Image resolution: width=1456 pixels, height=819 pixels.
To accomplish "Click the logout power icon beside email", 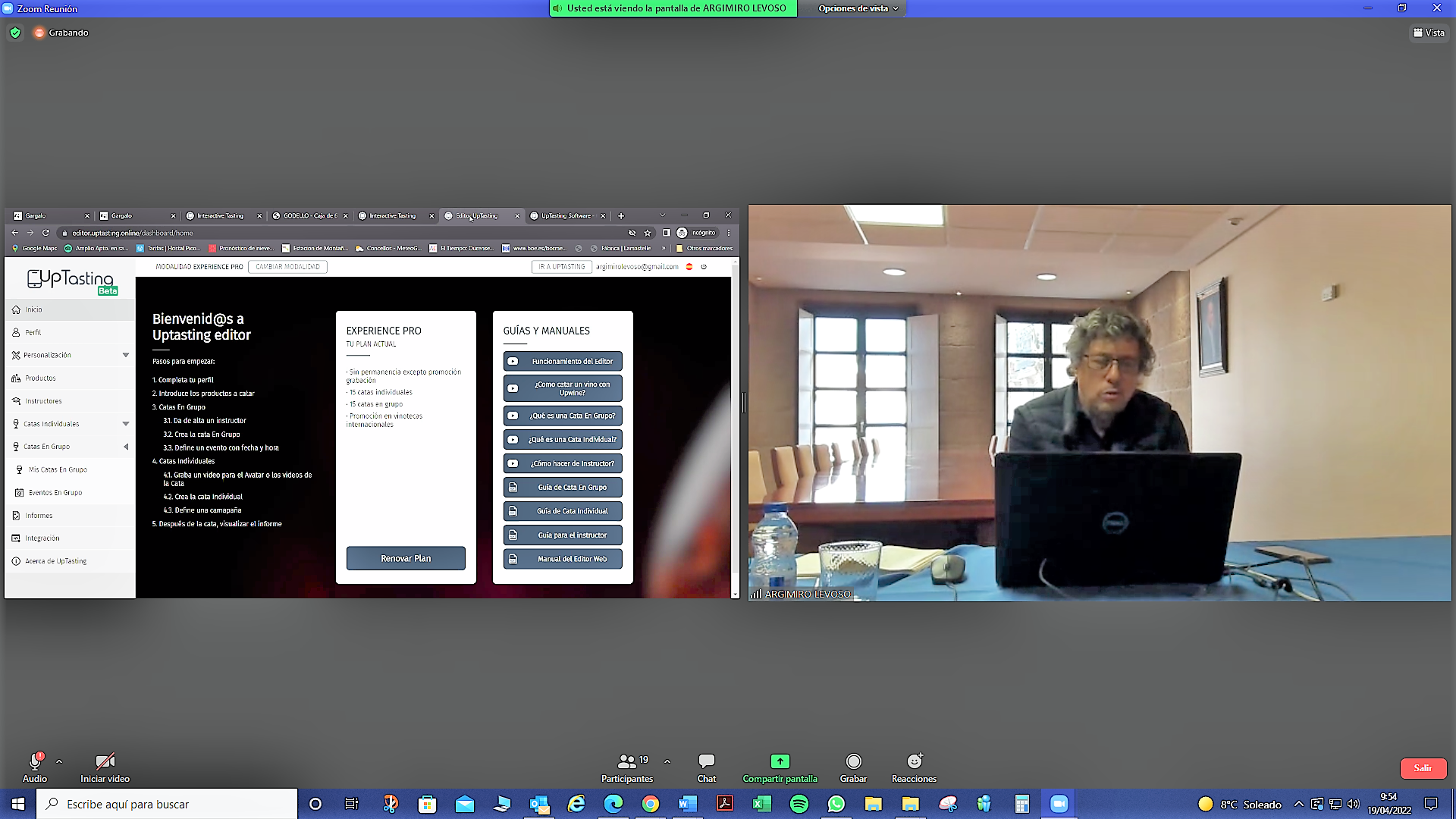I will tap(704, 267).
